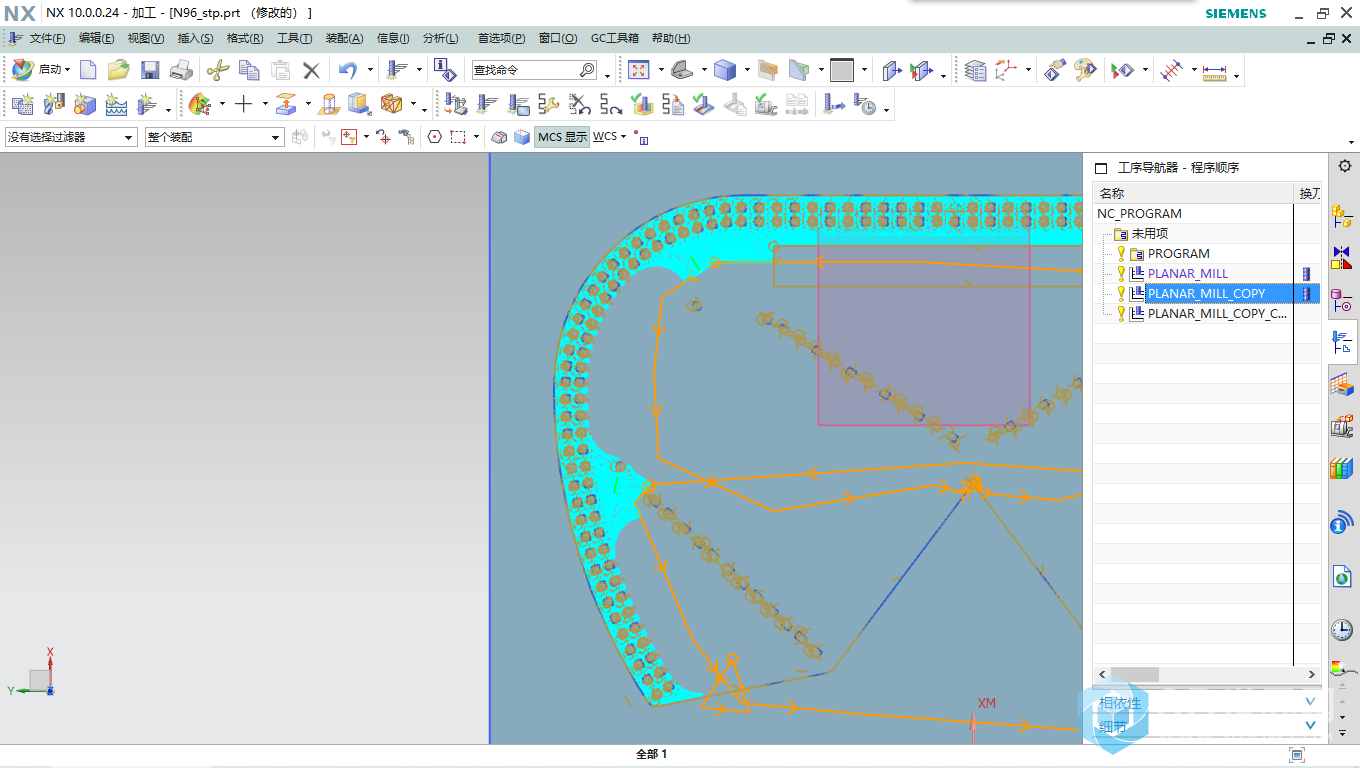Open the 文件(F) menu
Image resolution: width=1360 pixels, height=768 pixels.
47,38
